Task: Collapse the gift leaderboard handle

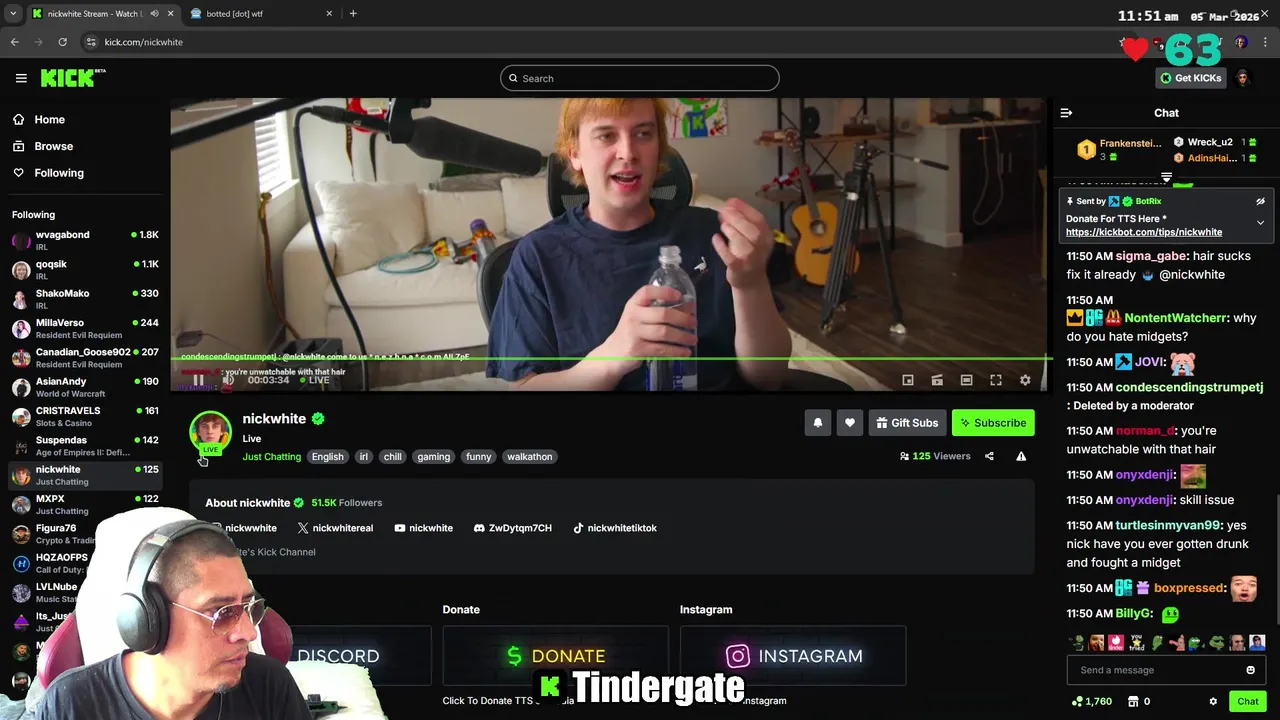Action: pos(1166,177)
